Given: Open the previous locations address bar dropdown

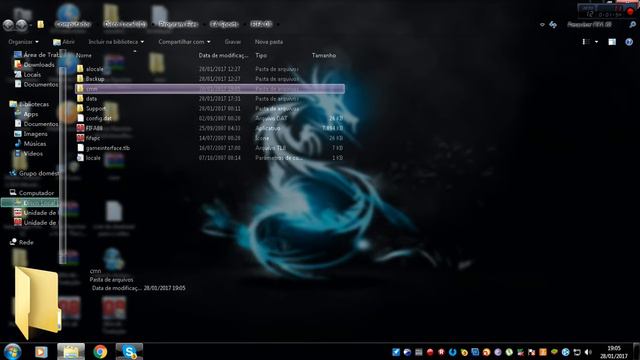Looking at the screenshot, I should click(542, 24).
